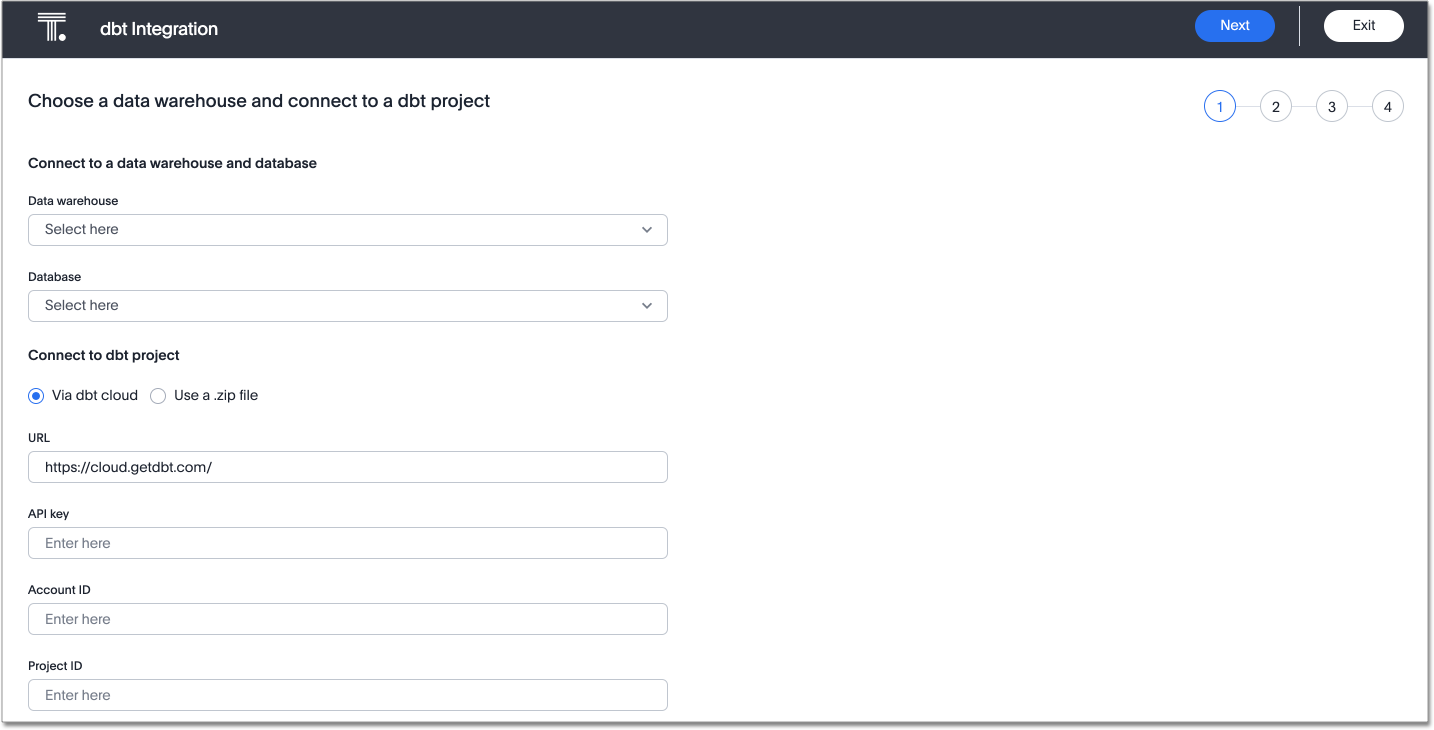
Task: Click the 'dbt Integration' title in header
Action: click(157, 29)
